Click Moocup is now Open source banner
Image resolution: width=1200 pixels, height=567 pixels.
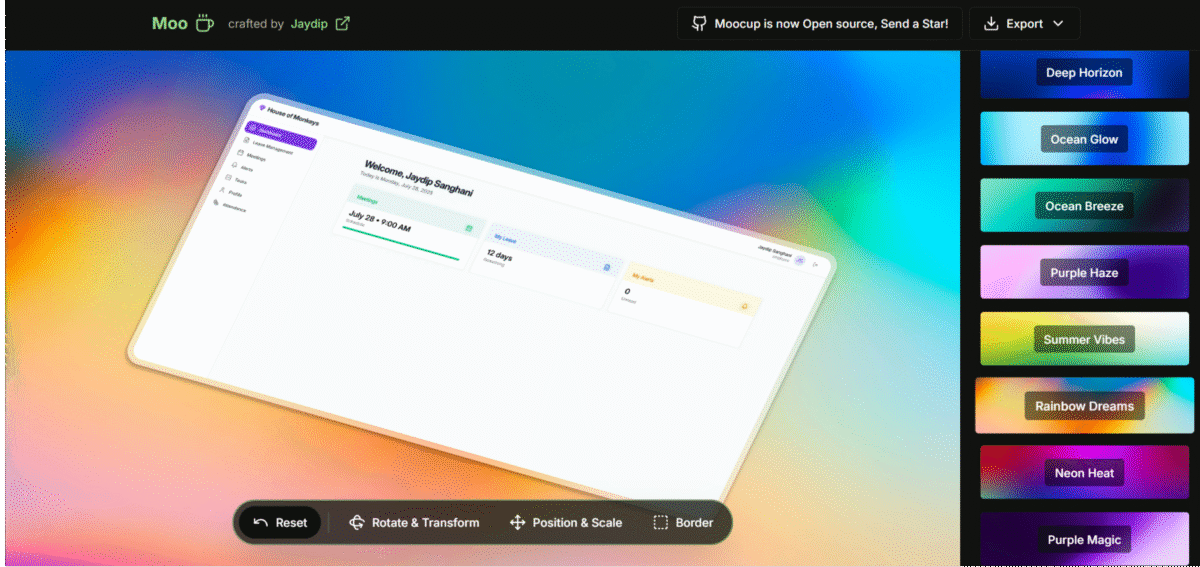(820, 24)
